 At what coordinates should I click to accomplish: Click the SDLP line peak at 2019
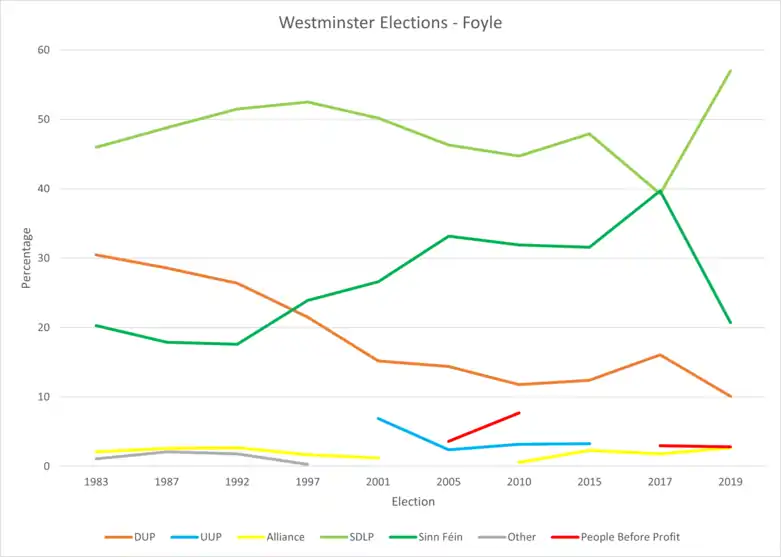point(731,71)
